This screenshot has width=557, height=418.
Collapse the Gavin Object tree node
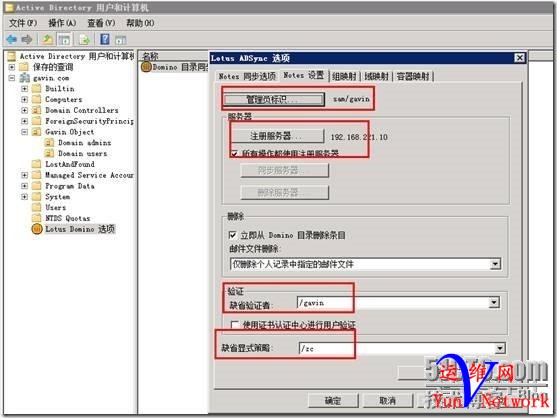24,132
